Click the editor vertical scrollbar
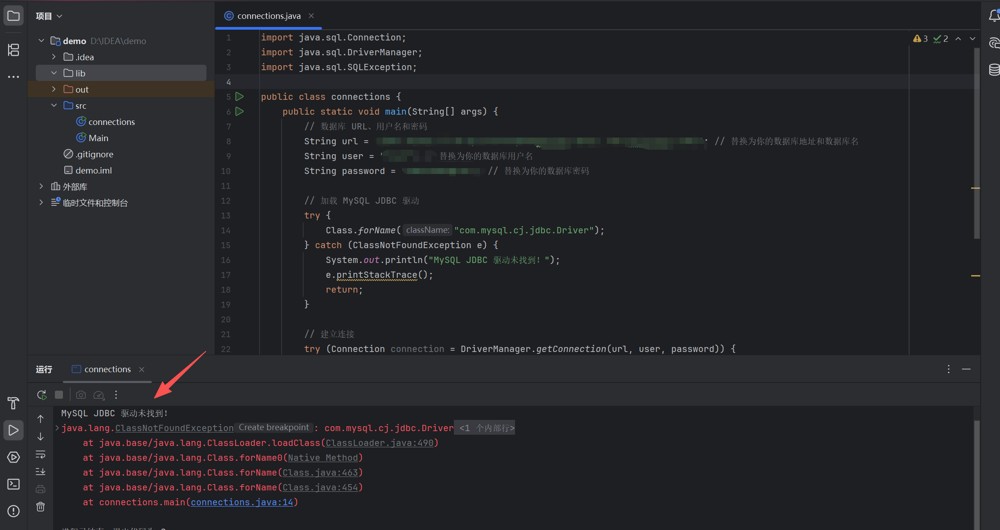The height and width of the screenshot is (530, 1000). 976,144
